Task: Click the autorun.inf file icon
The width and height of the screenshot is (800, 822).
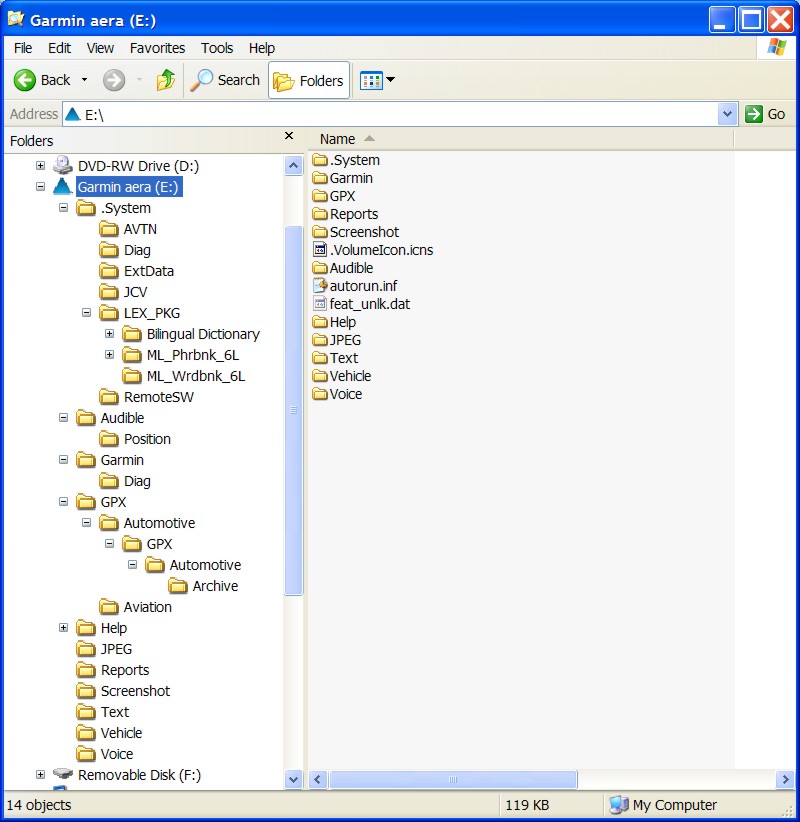Action: 320,285
